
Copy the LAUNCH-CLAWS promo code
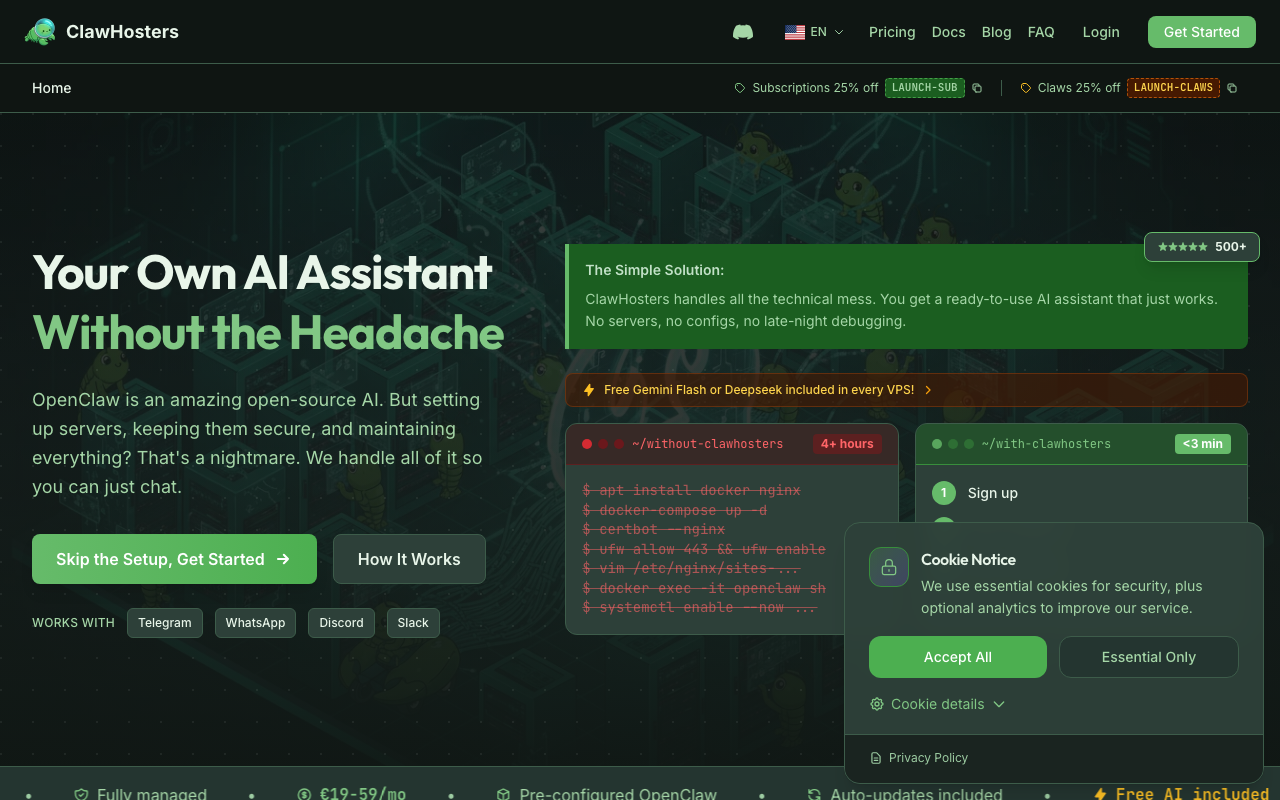1231,88
